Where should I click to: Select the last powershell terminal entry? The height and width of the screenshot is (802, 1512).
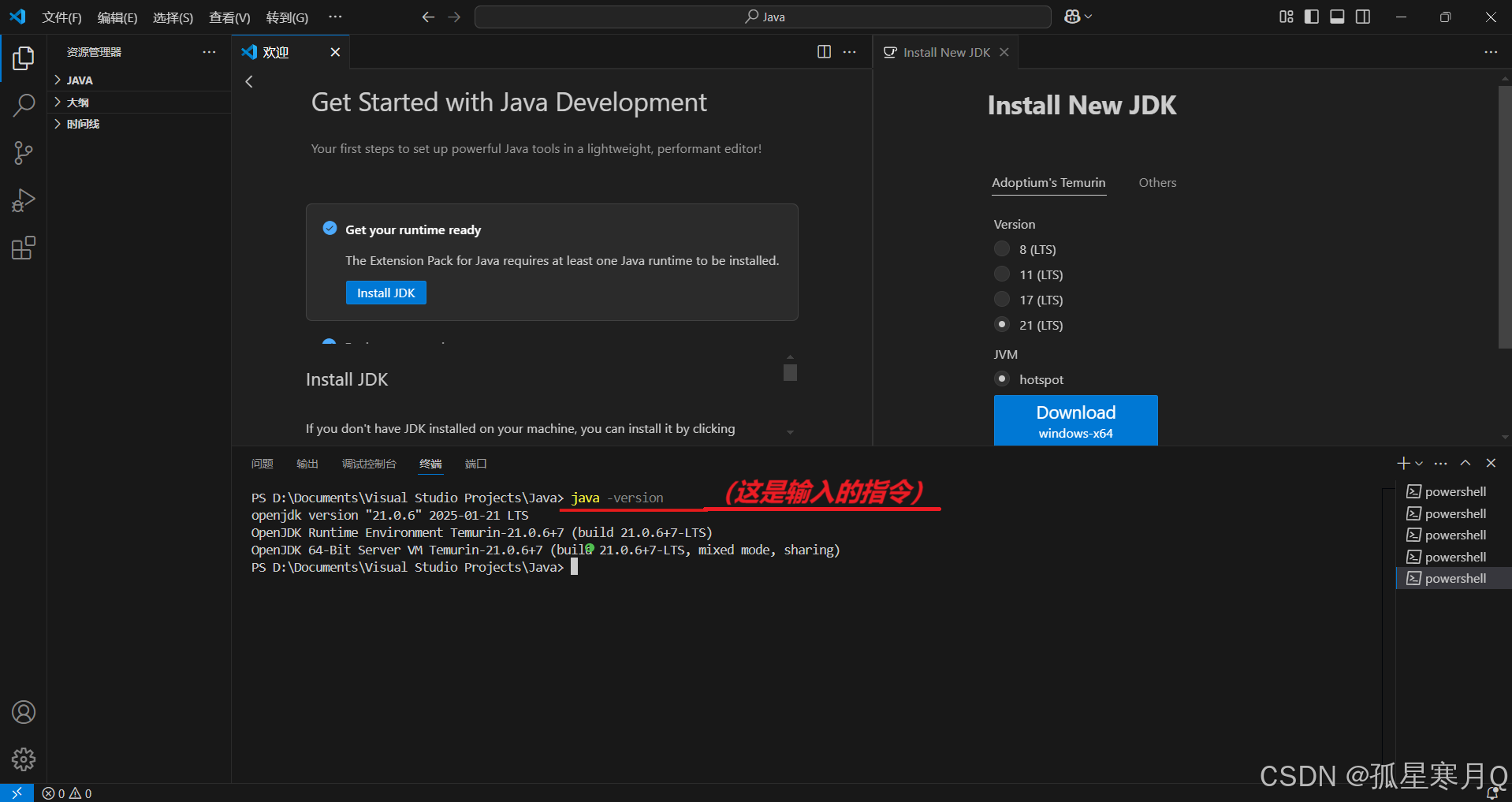click(x=1454, y=578)
